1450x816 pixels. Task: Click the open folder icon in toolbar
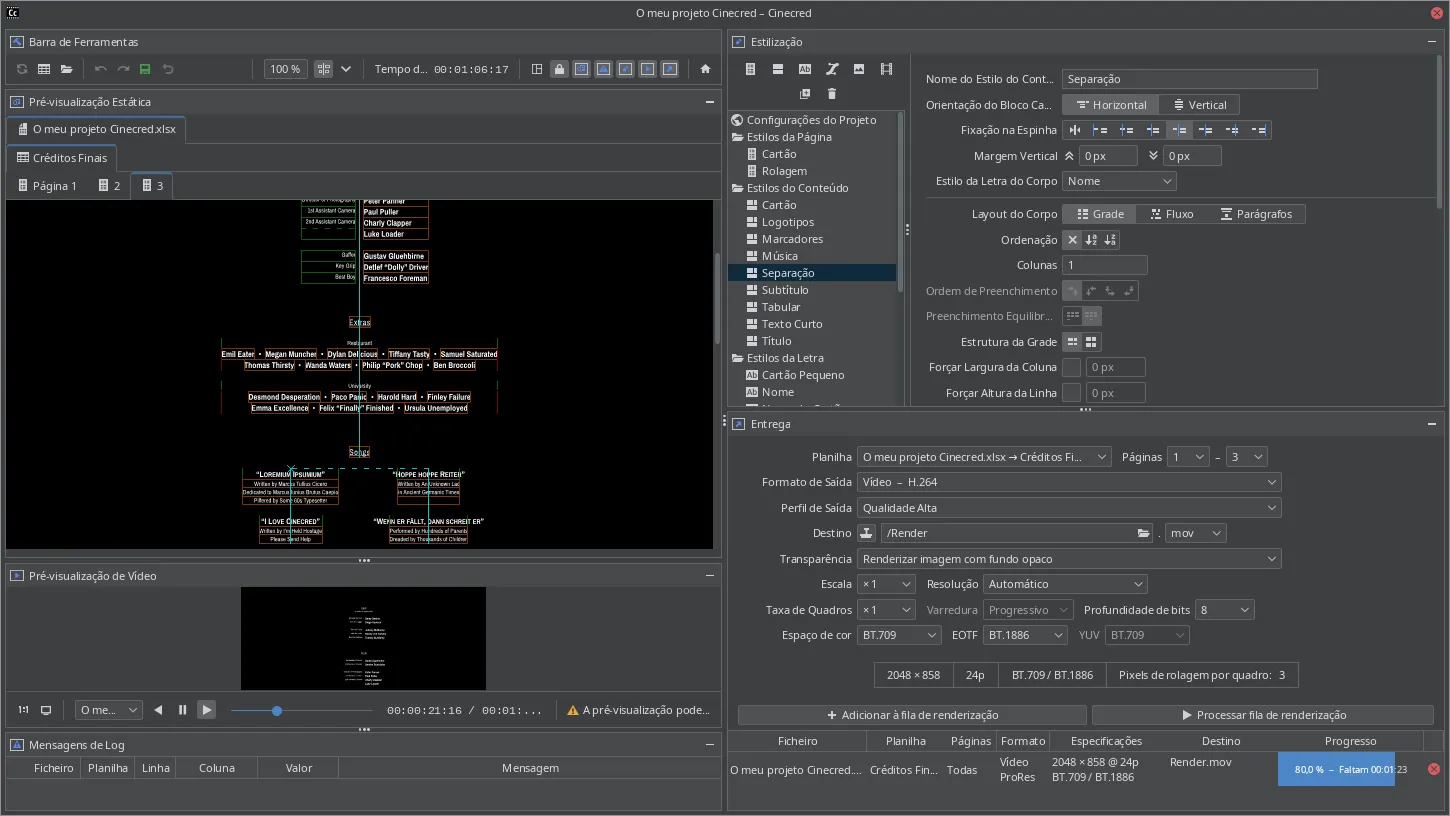coord(66,69)
